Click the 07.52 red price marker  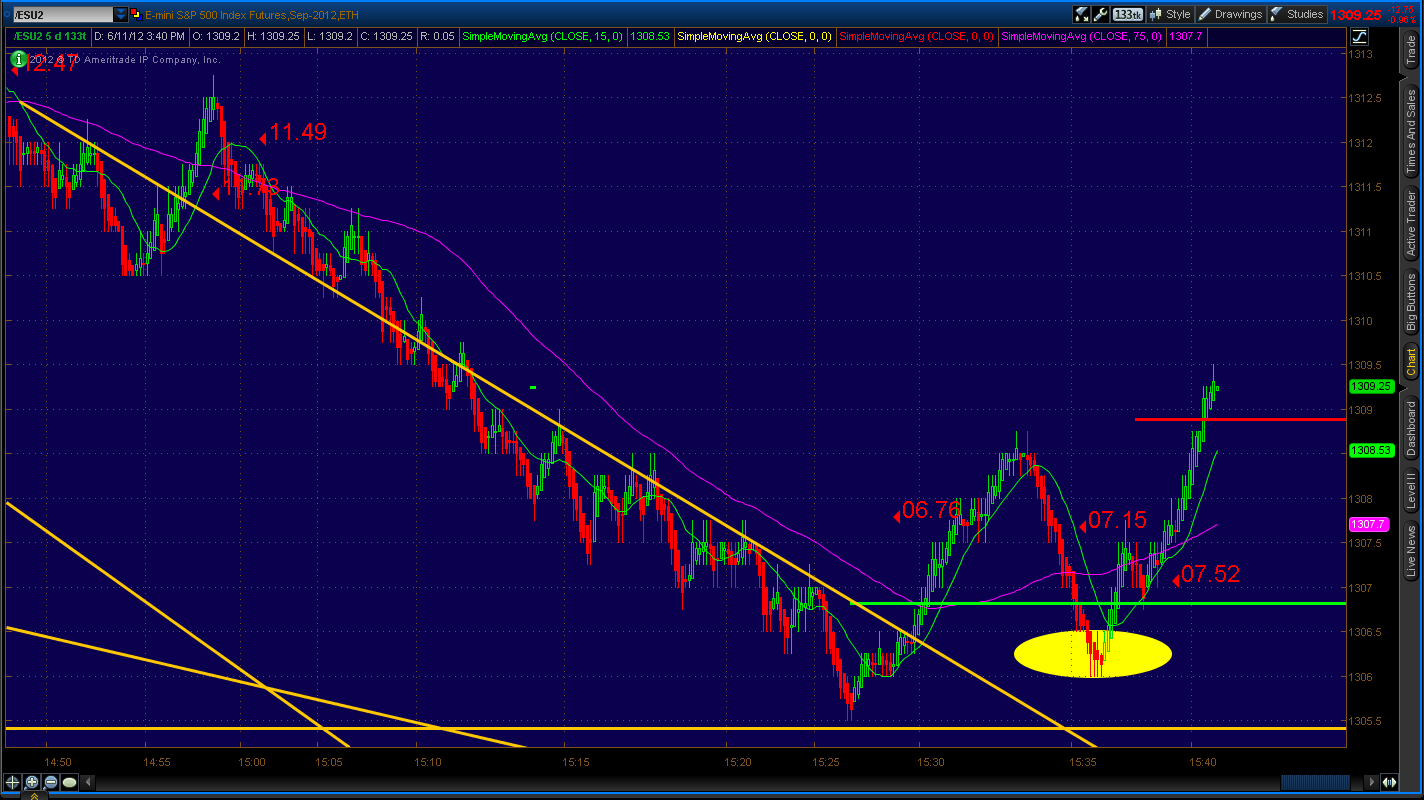[1206, 574]
